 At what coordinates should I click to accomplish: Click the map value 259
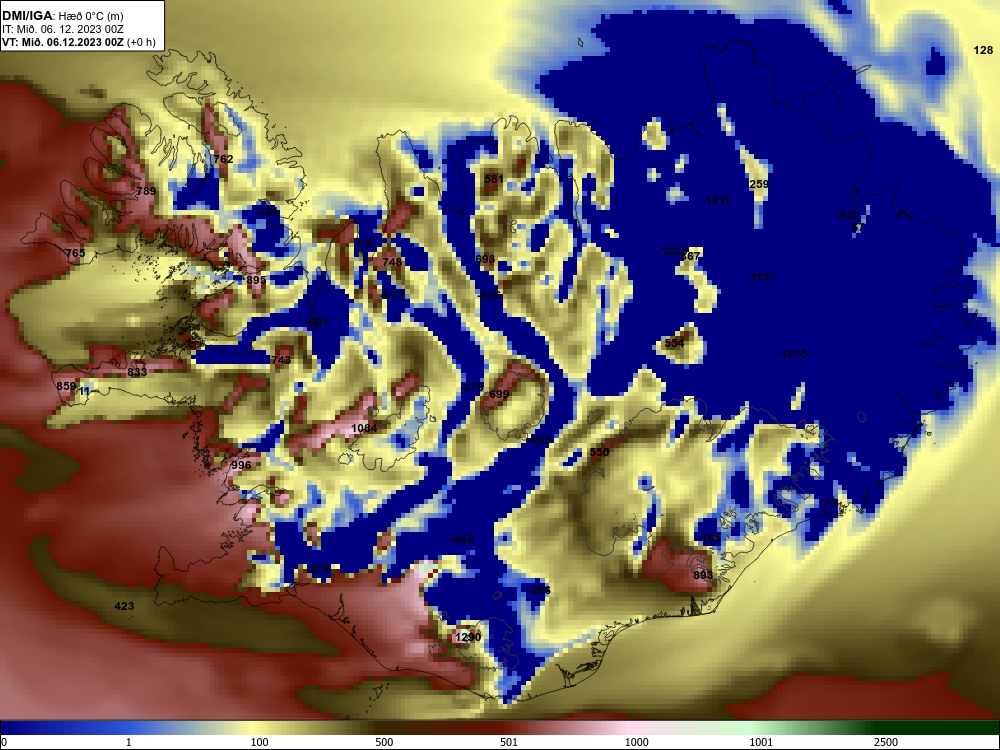click(x=759, y=184)
